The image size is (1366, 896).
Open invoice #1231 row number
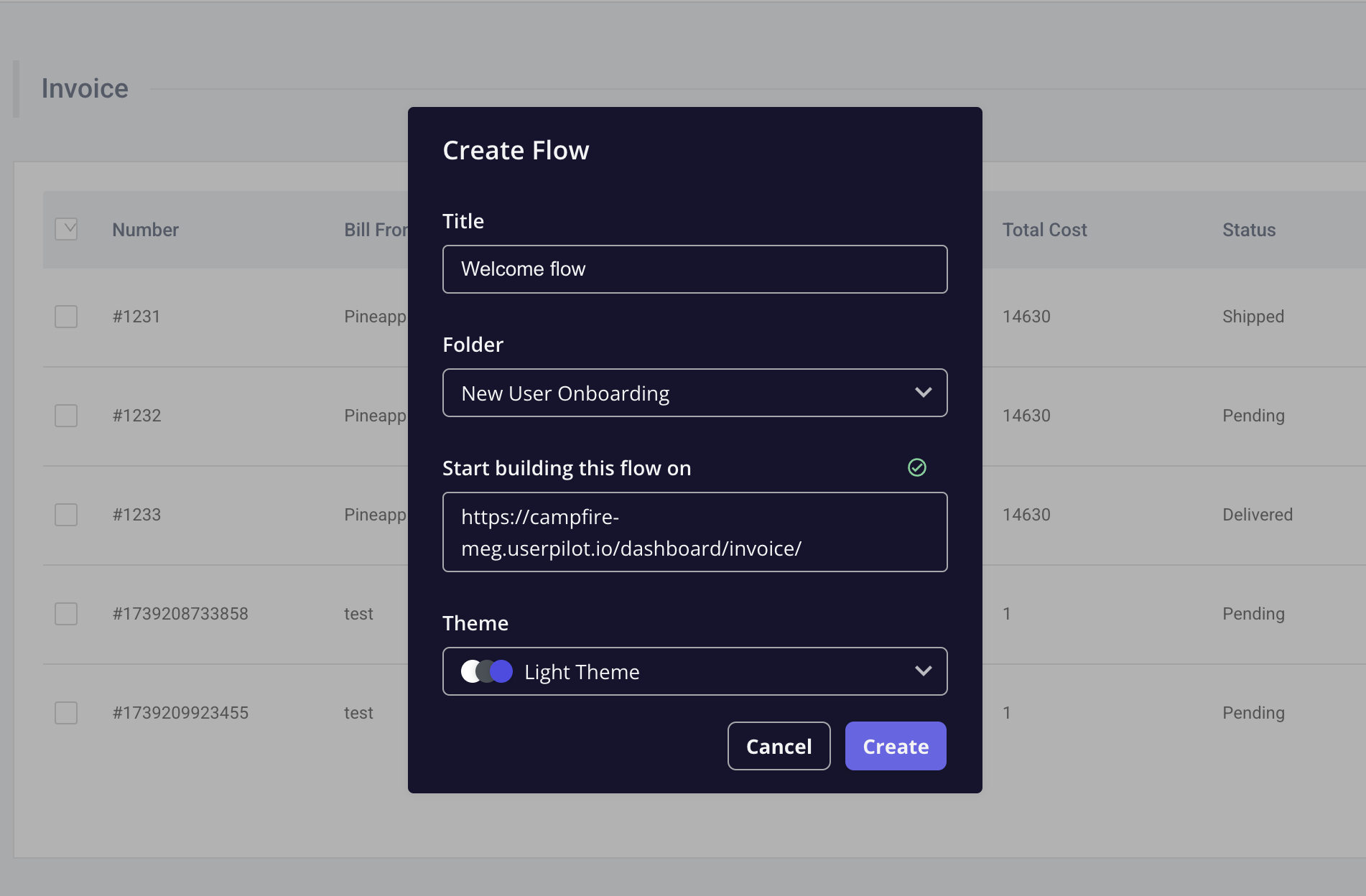(x=136, y=317)
